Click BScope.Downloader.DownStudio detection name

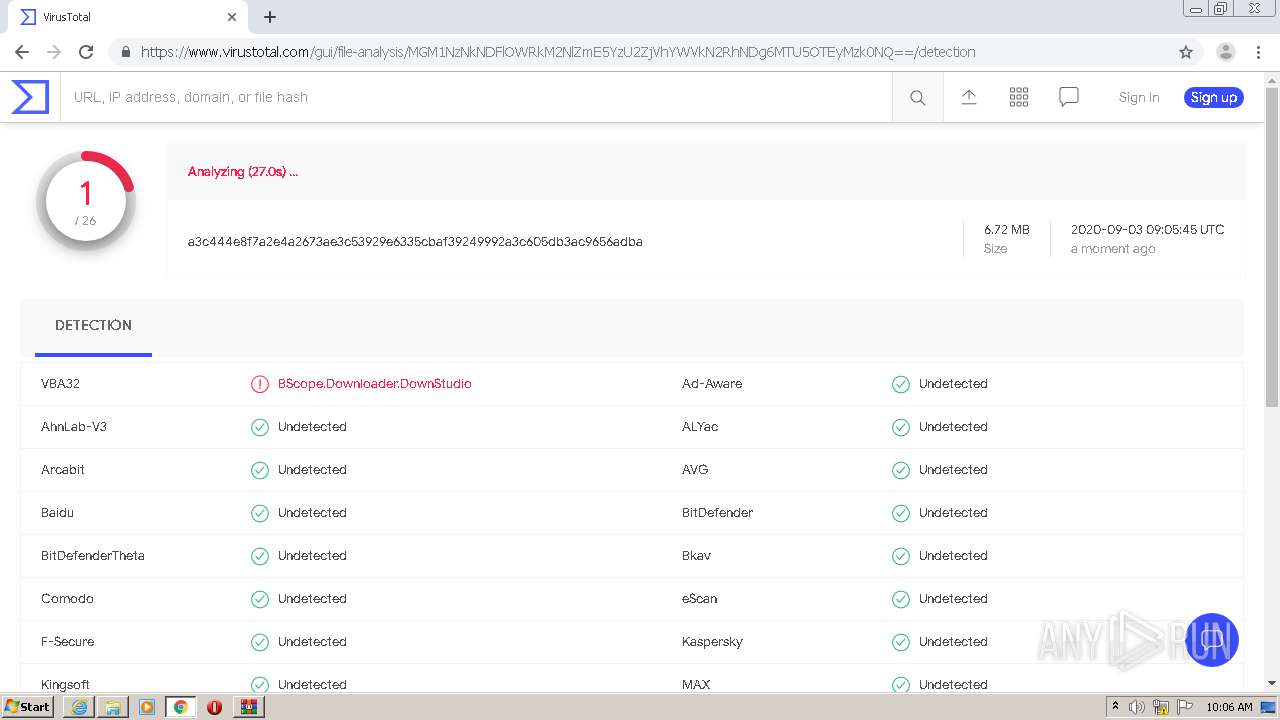coord(375,384)
